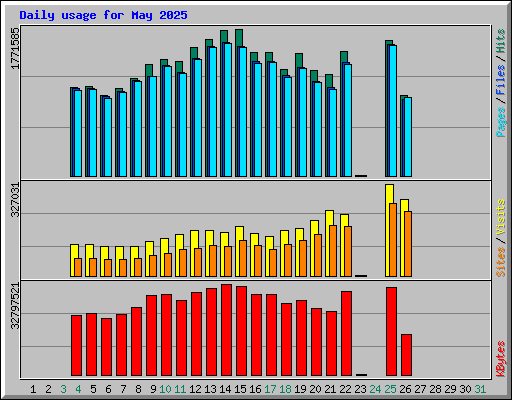Click green day label 24
This screenshot has width=512, height=400.
point(375,389)
